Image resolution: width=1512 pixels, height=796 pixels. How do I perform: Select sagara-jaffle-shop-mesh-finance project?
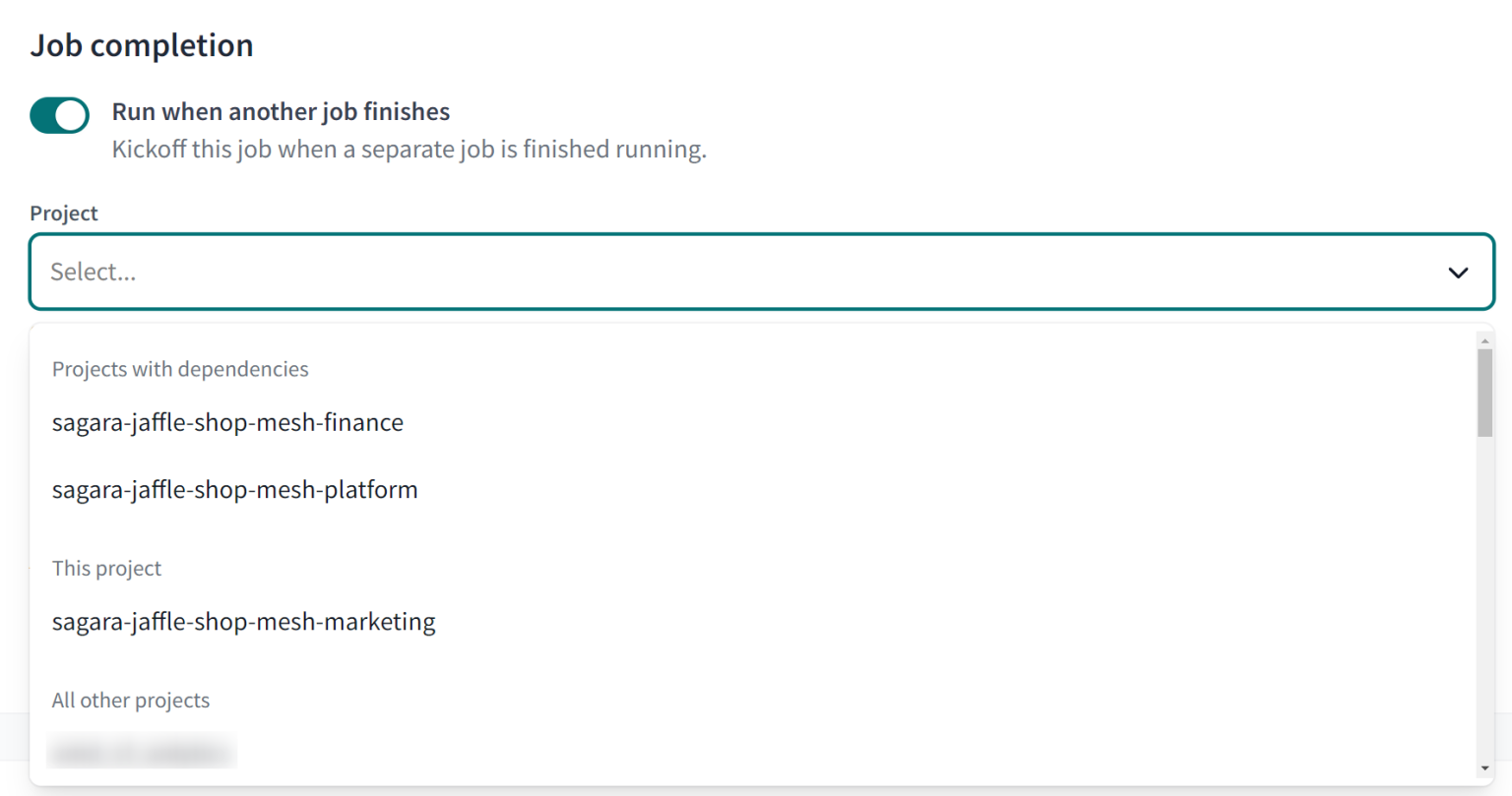point(227,423)
